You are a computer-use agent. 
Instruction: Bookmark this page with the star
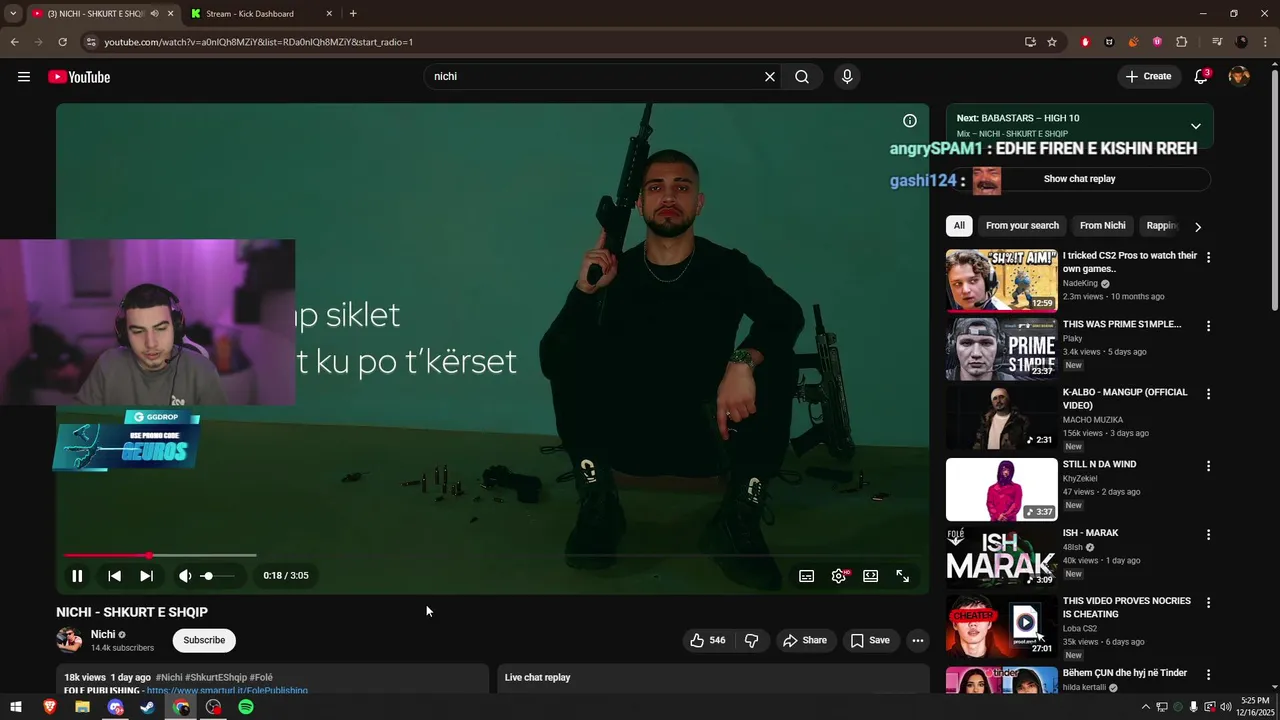click(1052, 42)
